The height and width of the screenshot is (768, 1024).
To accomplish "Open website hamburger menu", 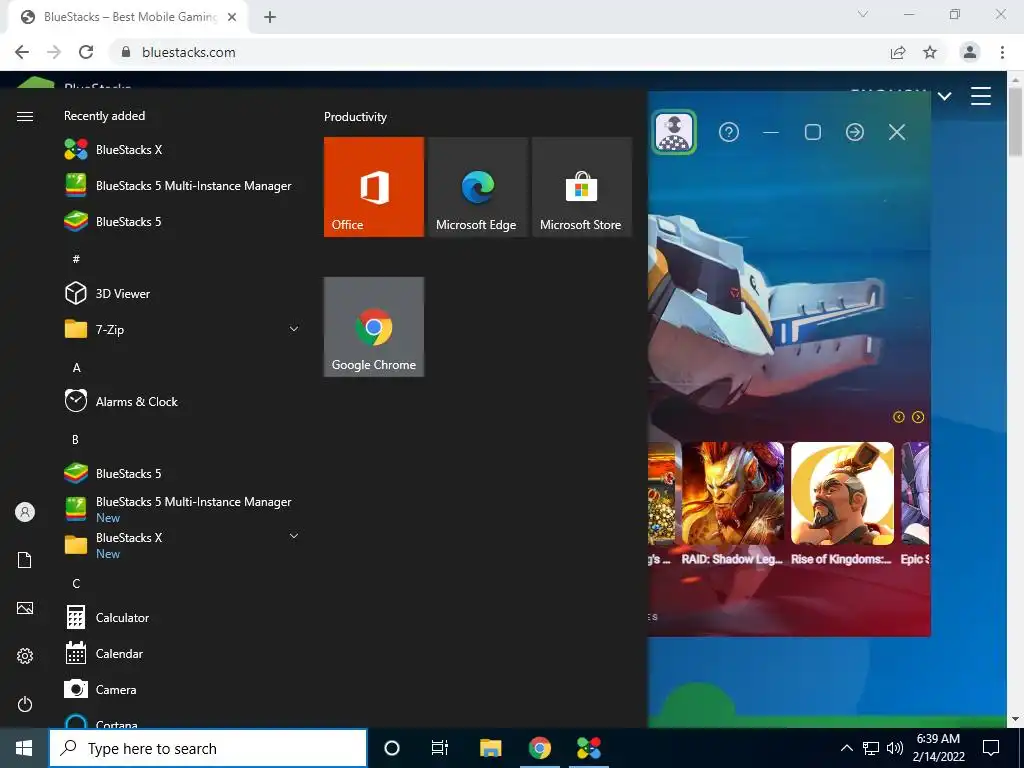I will click(x=981, y=96).
